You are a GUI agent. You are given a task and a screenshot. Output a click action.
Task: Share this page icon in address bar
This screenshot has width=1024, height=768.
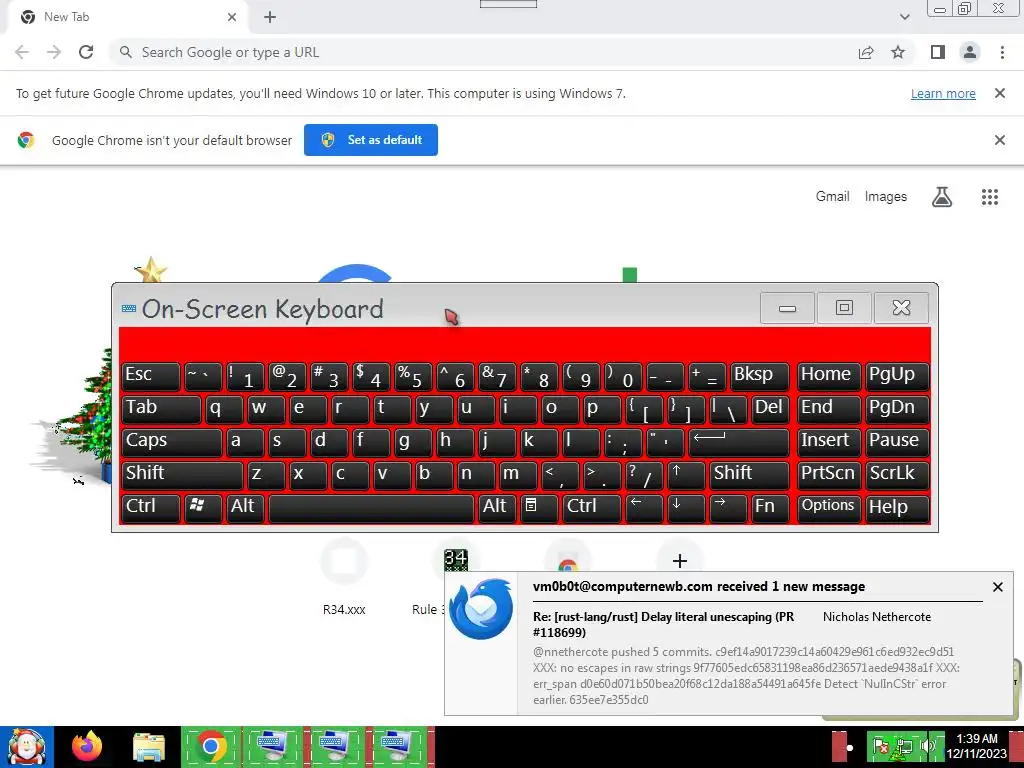pyautogui.click(x=866, y=52)
